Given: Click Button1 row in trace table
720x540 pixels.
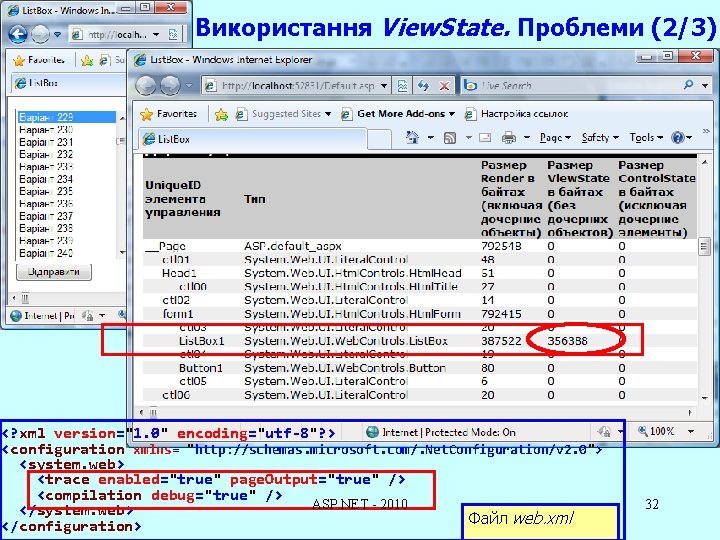Looking at the screenshot, I should 420,368.
